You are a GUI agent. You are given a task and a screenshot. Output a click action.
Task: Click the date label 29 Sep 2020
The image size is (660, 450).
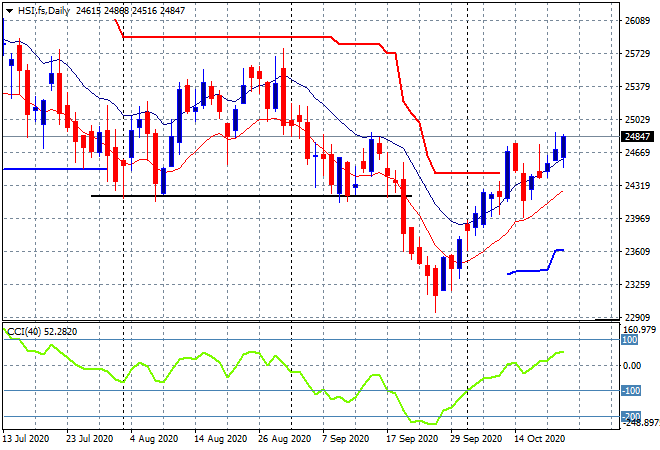tap(476, 439)
